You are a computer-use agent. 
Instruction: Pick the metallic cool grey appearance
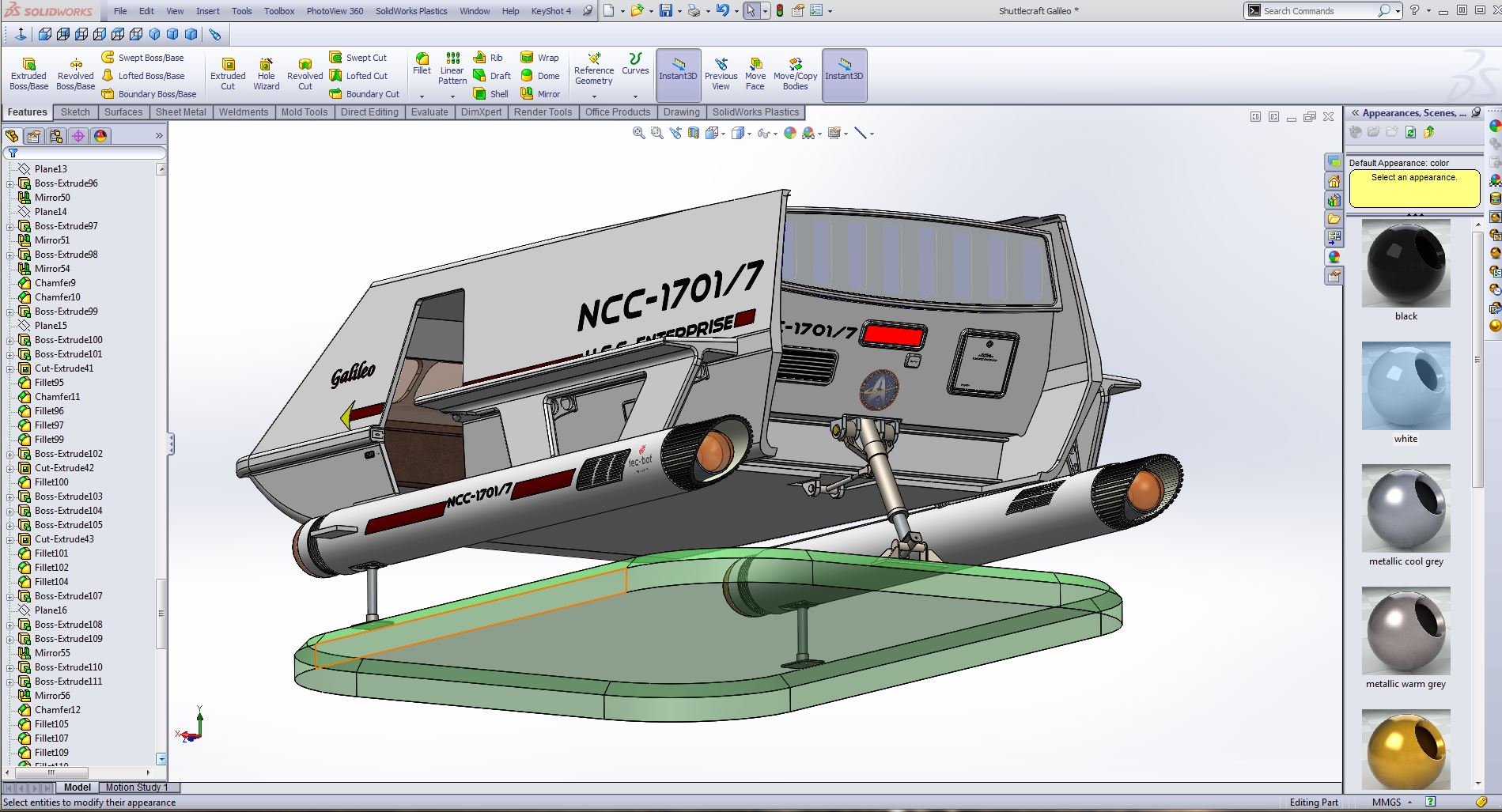[x=1406, y=508]
